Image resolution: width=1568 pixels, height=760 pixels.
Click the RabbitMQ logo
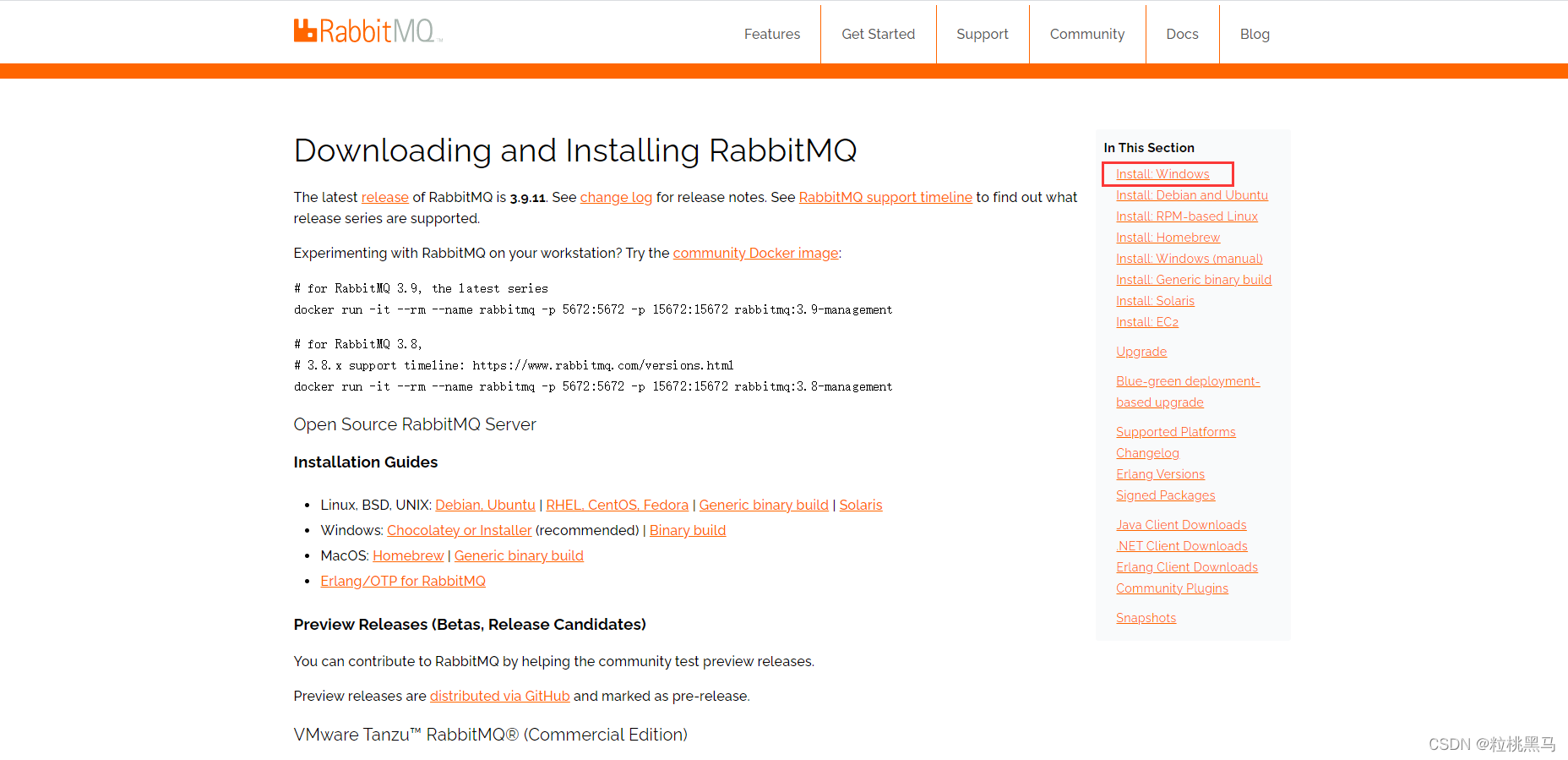pyautogui.click(x=367, y=31)
